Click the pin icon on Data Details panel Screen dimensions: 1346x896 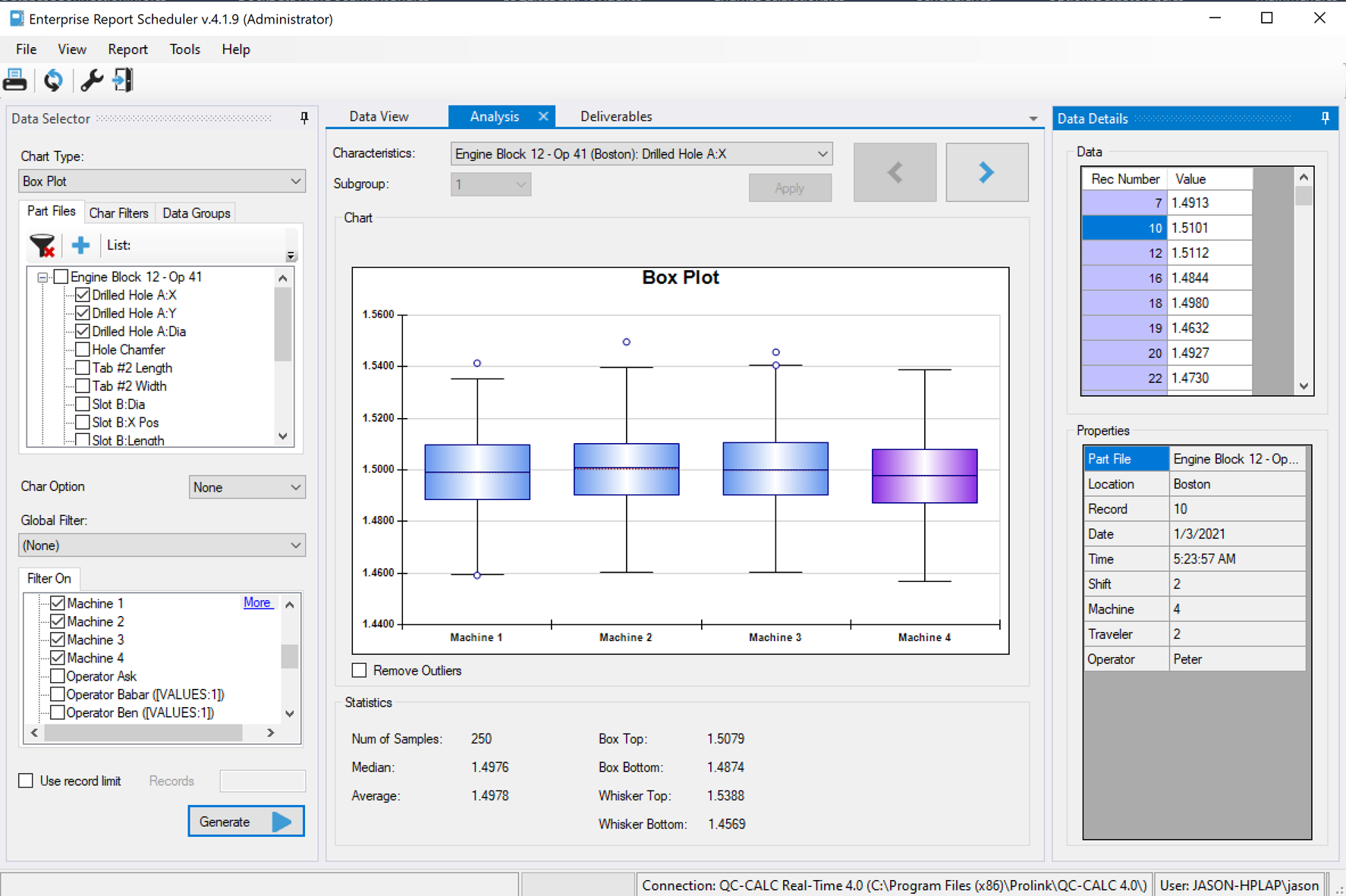click(x=1325, y=118)
